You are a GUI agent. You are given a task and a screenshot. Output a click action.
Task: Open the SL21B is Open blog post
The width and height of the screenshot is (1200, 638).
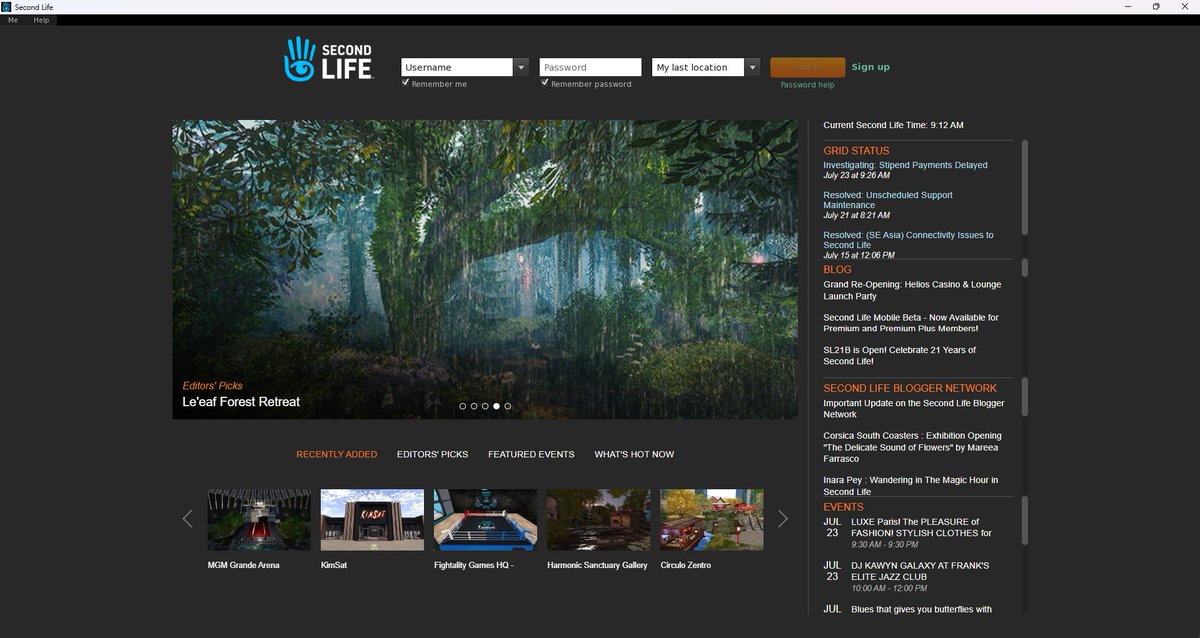(899, 355)
